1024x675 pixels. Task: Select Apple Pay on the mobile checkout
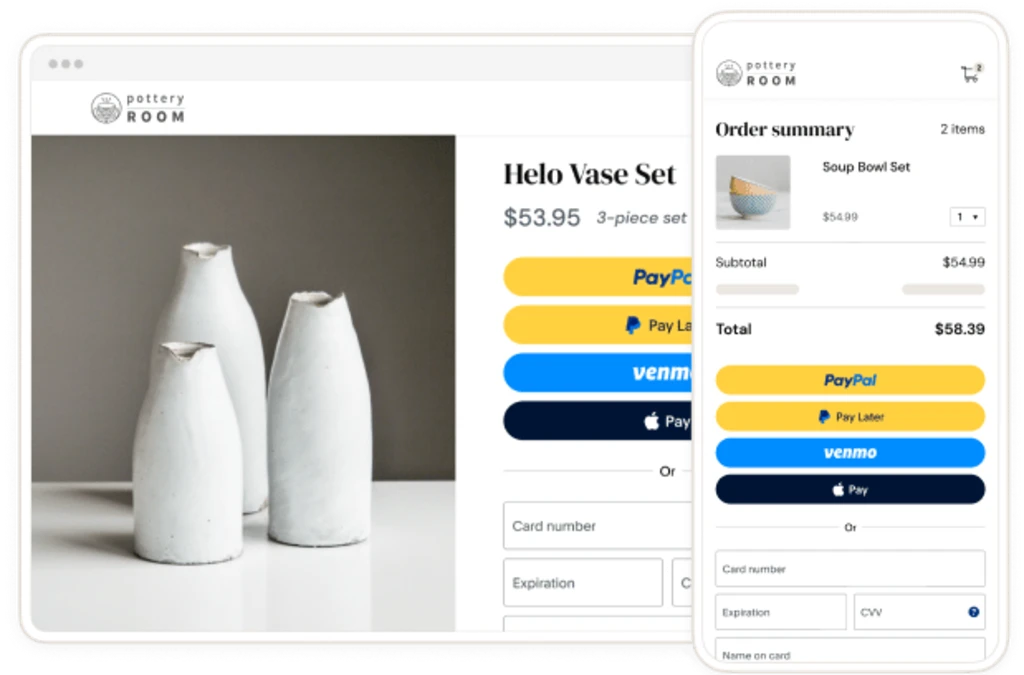click(850, 490)
